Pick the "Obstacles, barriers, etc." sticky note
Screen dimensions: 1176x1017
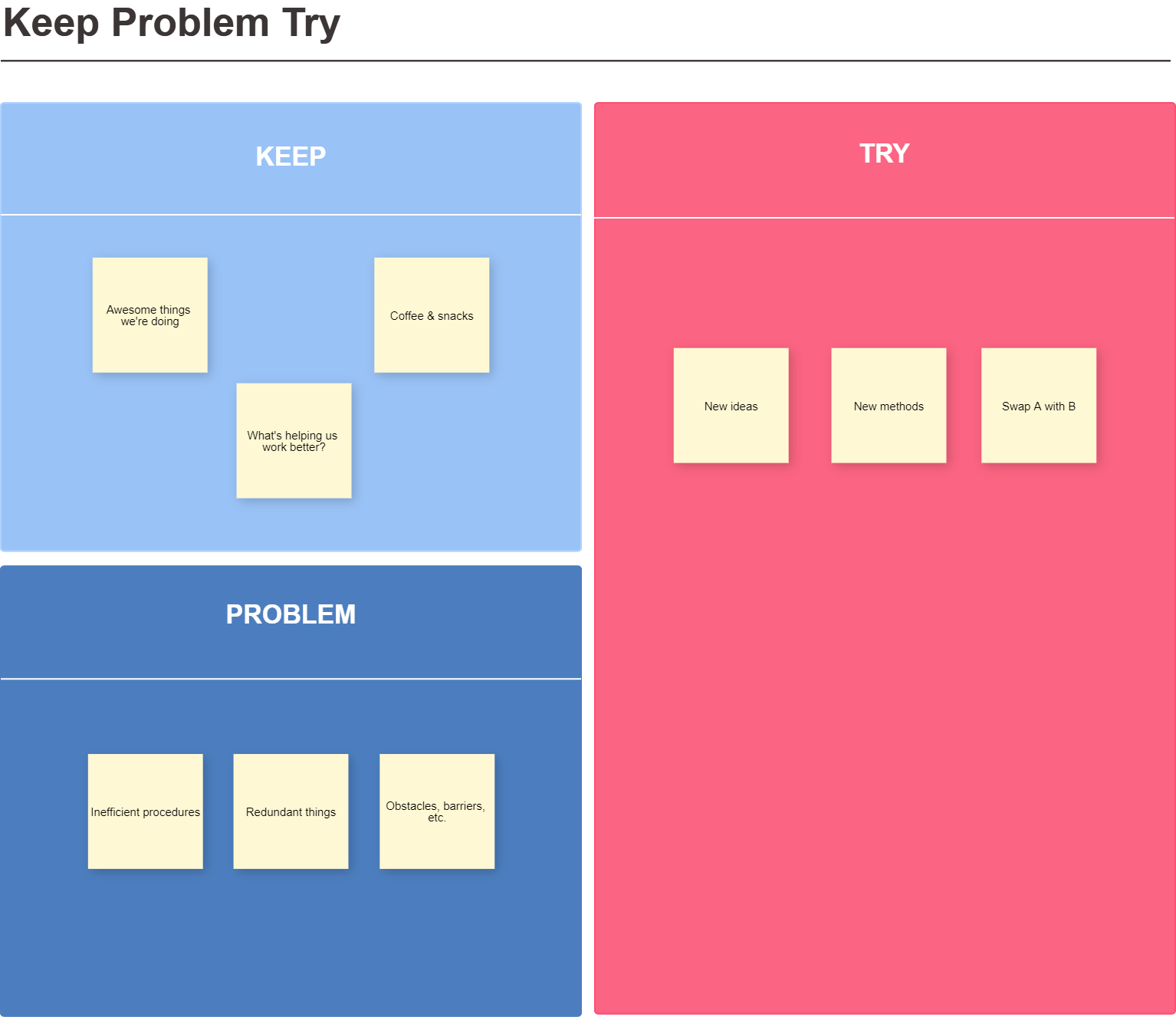click(x=437, y=811)
